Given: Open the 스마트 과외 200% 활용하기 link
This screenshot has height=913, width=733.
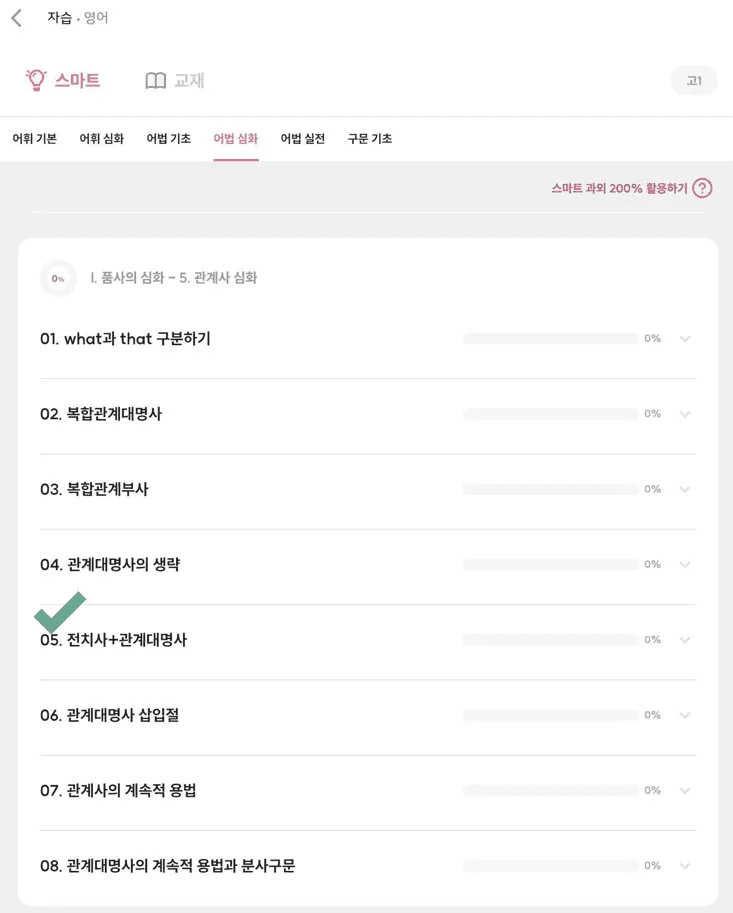Looking at the screenshot, I should coord(619,188).
